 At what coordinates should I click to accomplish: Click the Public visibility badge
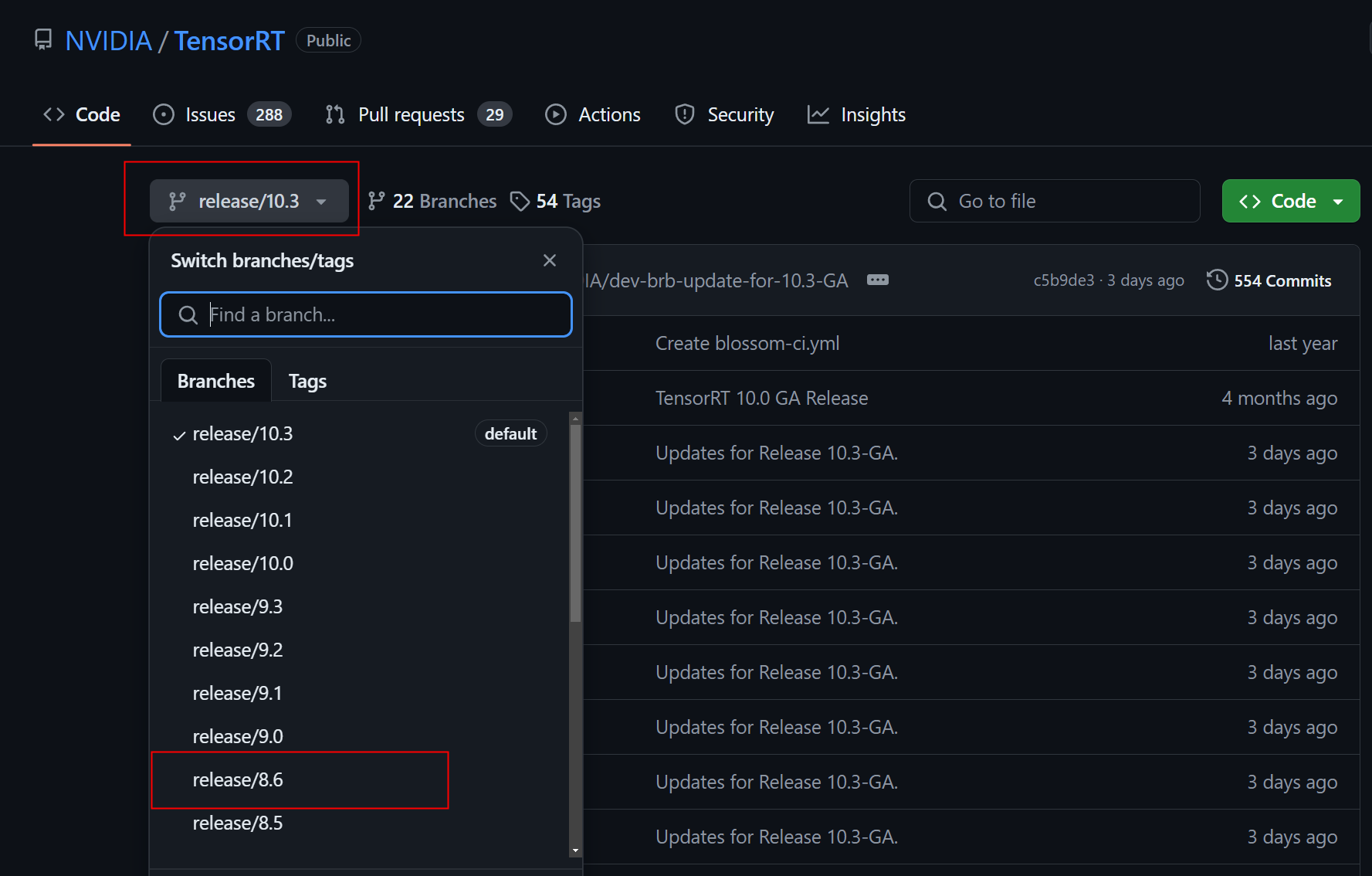pyautogui.click(x=328, y=40)
